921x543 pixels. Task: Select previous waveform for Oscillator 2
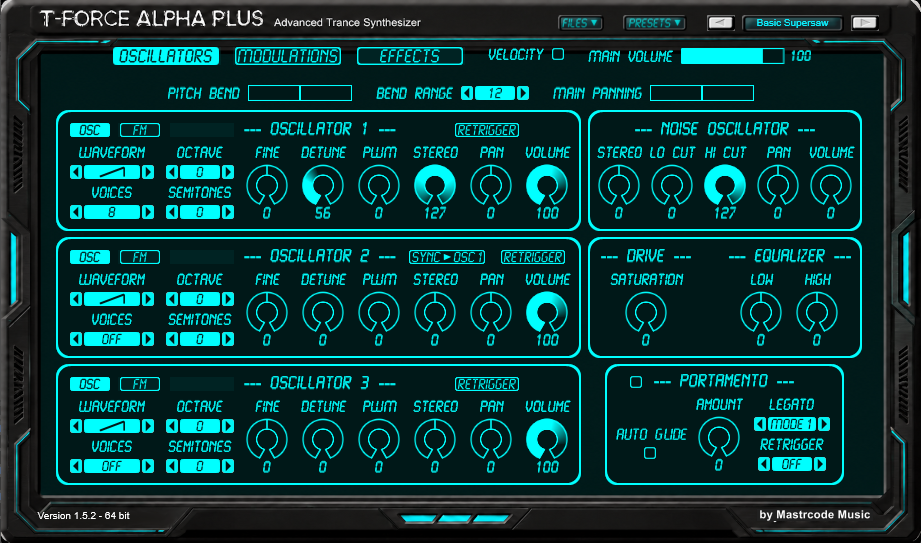click(x=76, y=299)
